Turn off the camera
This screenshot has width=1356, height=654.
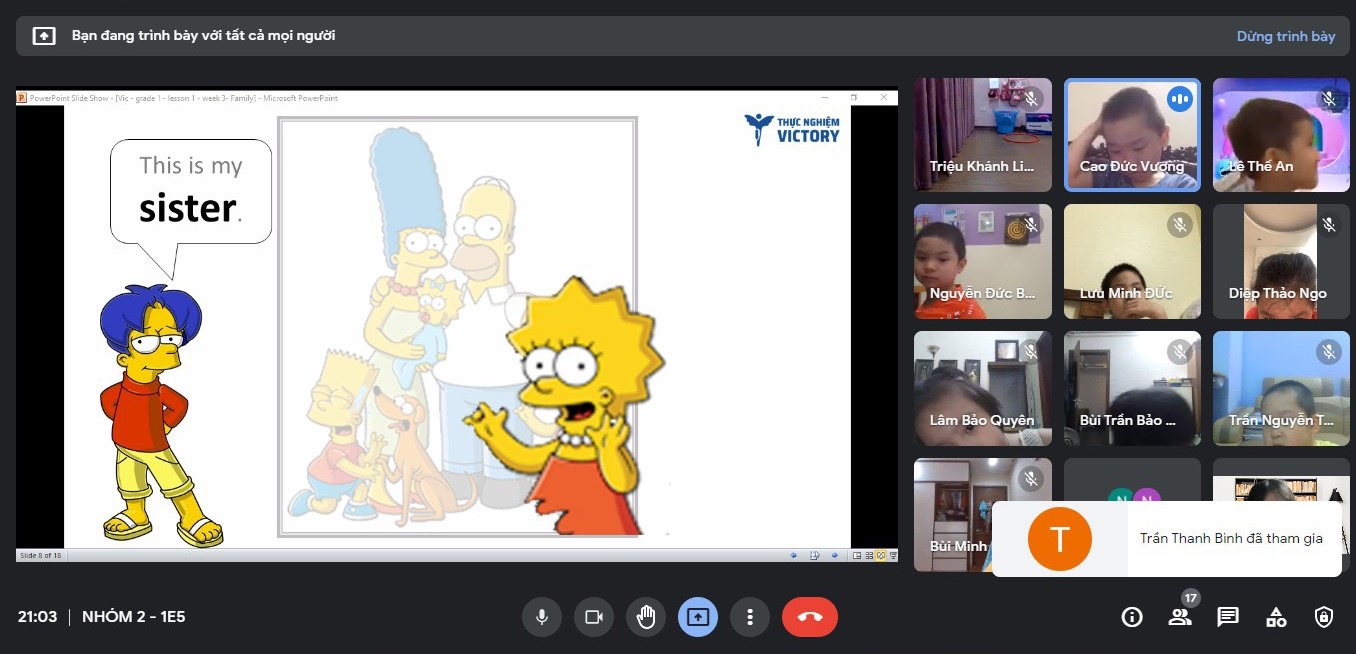point(594,617)
